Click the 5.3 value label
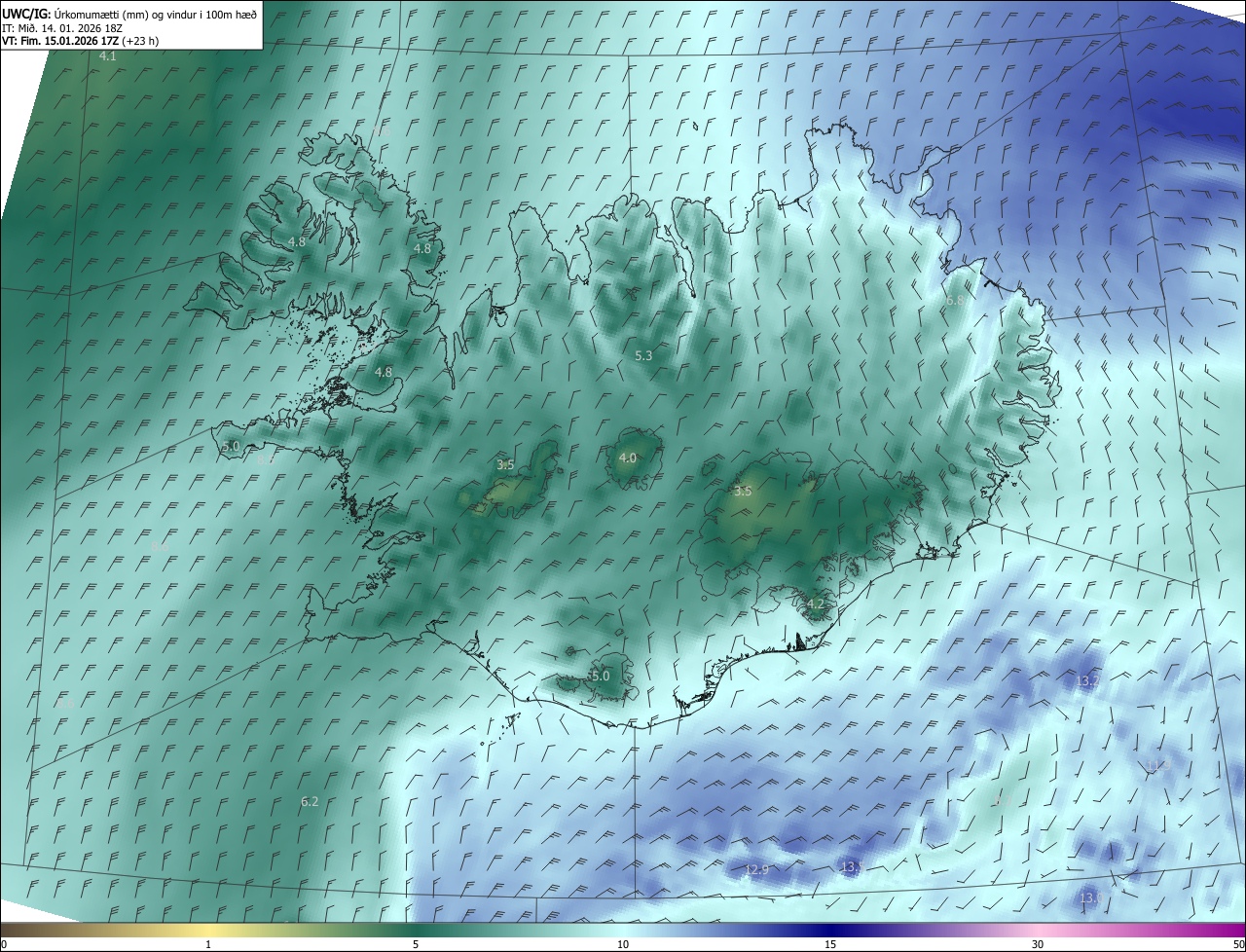Viewport: 1246px width, 952px height. click(x=643, y=356)
